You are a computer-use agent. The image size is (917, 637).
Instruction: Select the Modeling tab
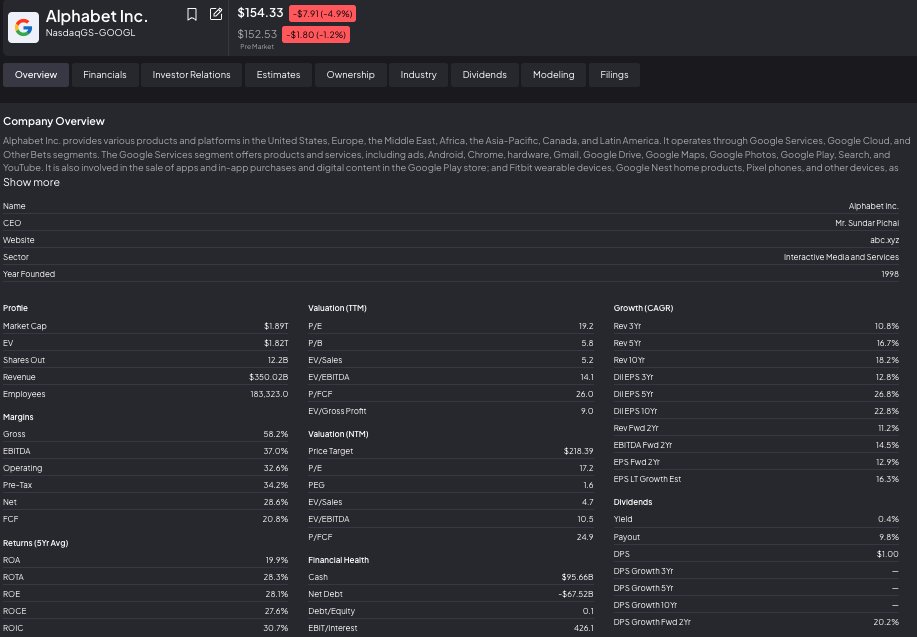553,75
